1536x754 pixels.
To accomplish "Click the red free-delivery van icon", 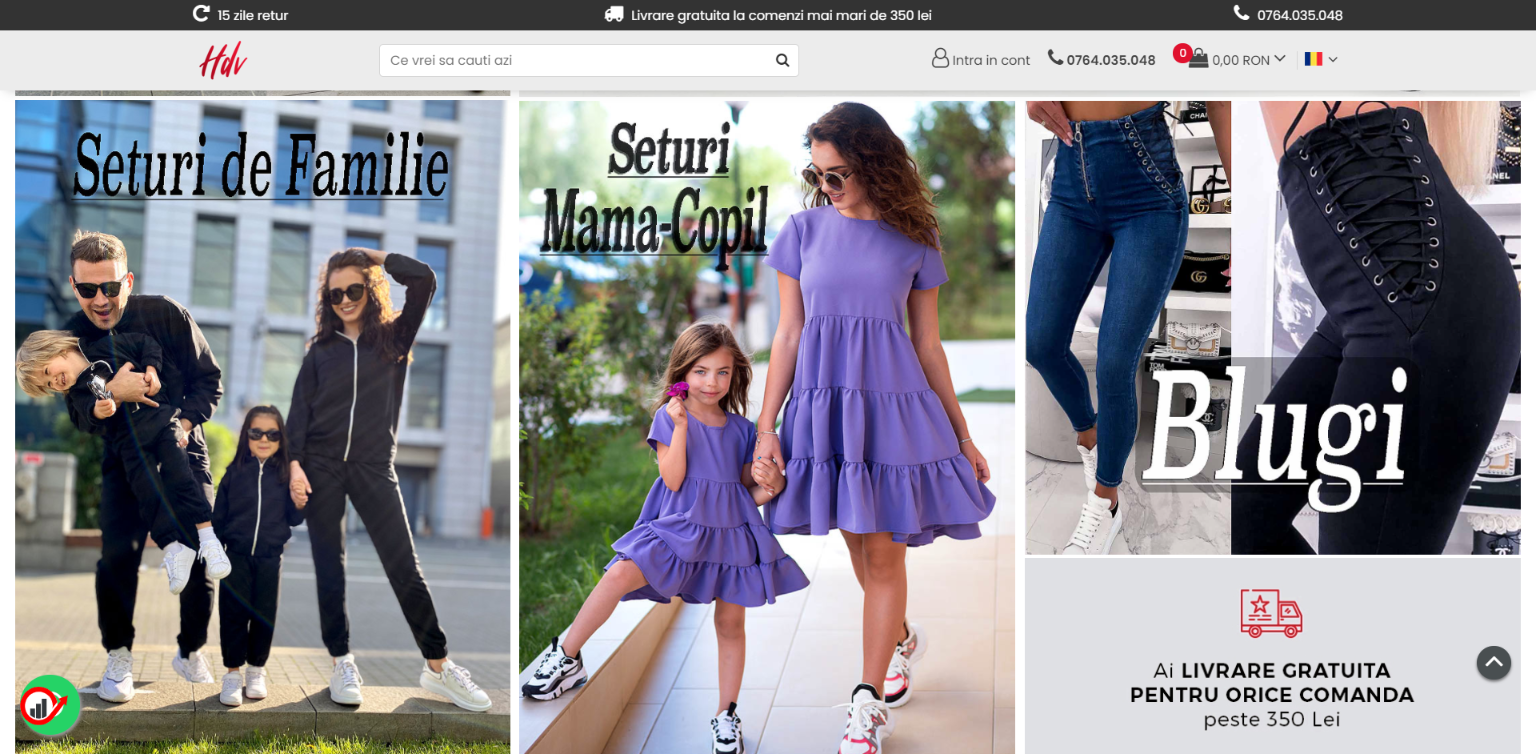I will pyautogui.click(x=1271, y=613).
